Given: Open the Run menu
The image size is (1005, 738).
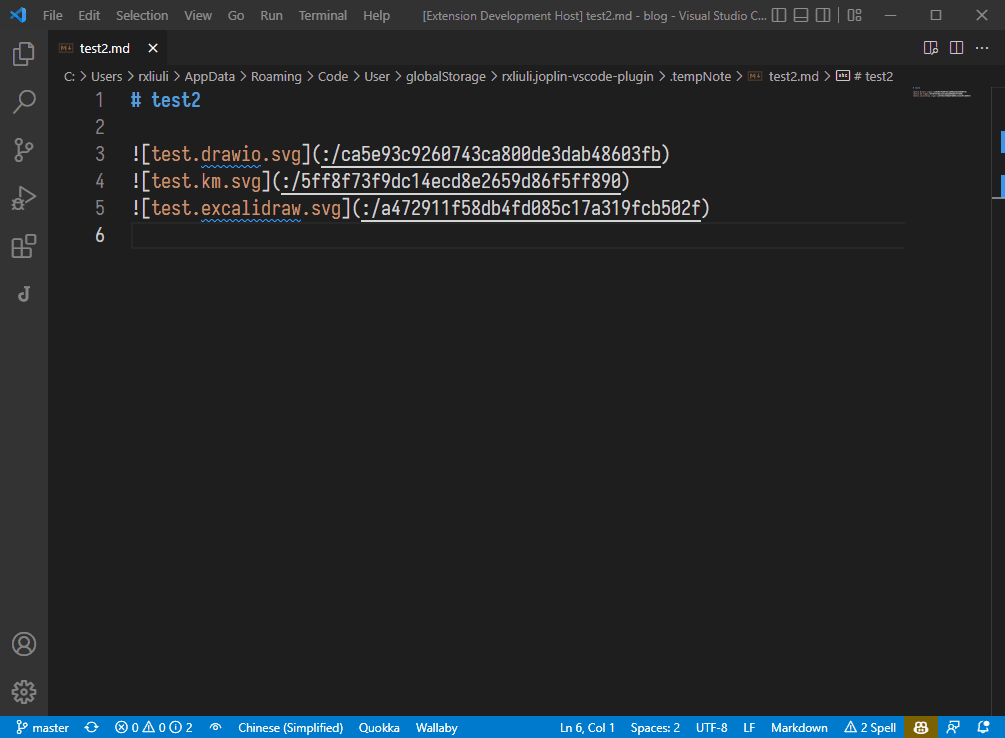Looking at the screenshot, I should pos(271,15).
